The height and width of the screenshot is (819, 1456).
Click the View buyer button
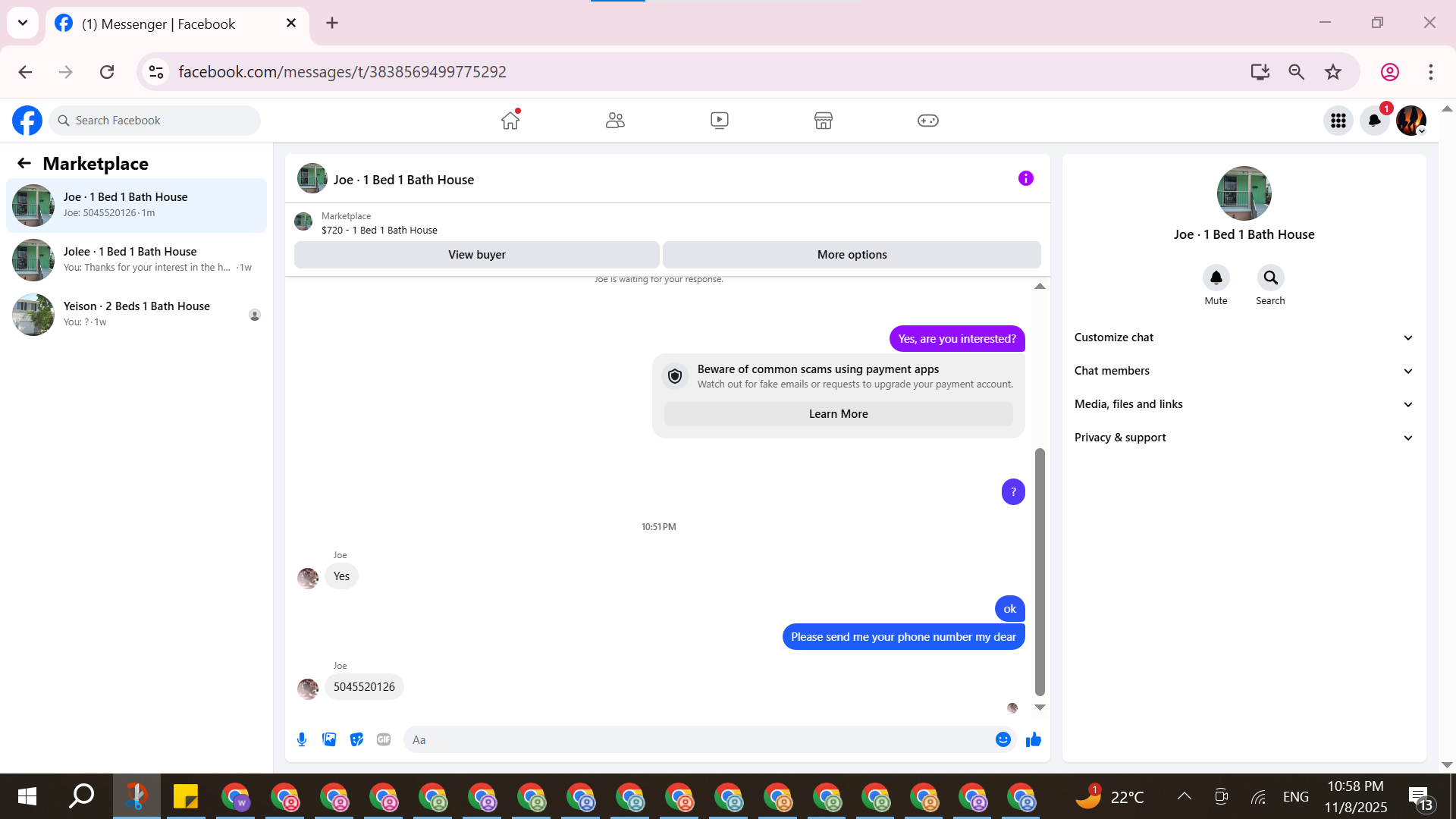point(476,255)
